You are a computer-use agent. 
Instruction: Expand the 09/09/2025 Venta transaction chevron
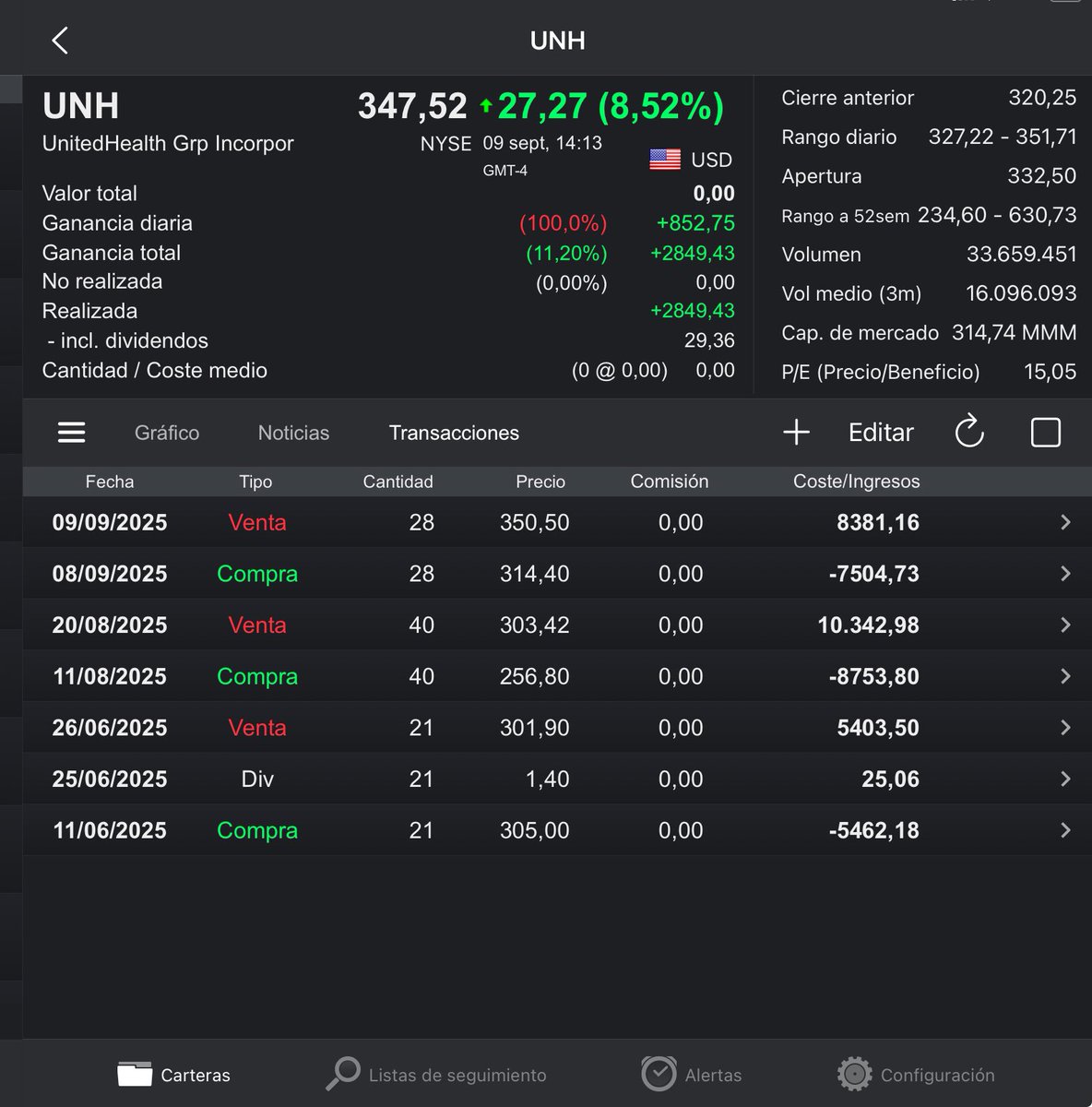(x=1065, y=522)
